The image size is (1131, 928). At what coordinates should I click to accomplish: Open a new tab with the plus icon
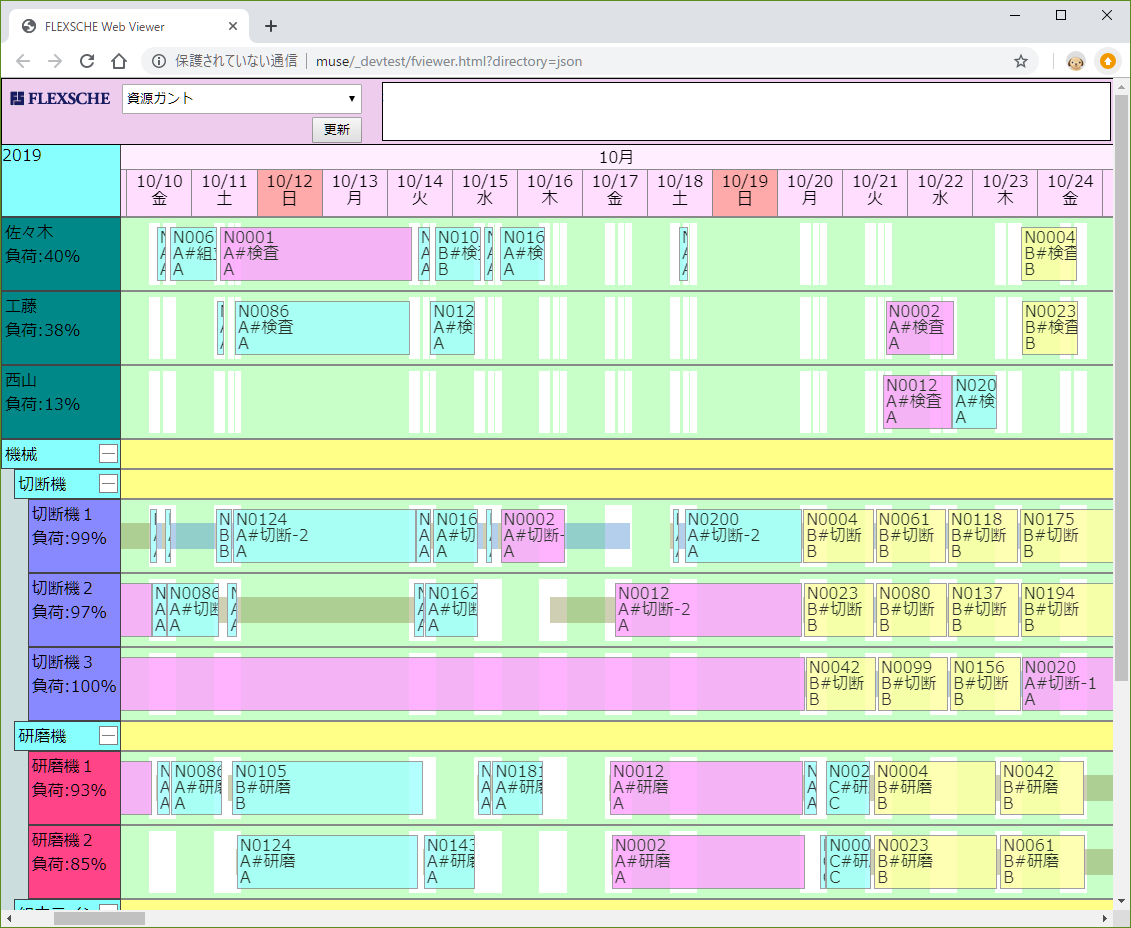(270, 26)
